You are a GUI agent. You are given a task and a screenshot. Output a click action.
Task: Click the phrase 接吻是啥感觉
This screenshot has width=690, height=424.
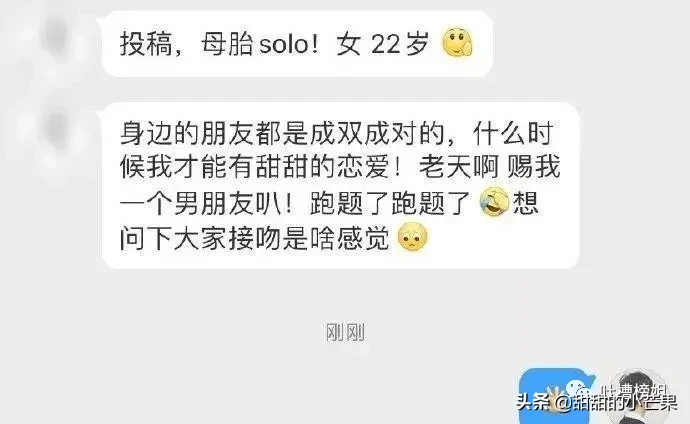coord(309,238)
